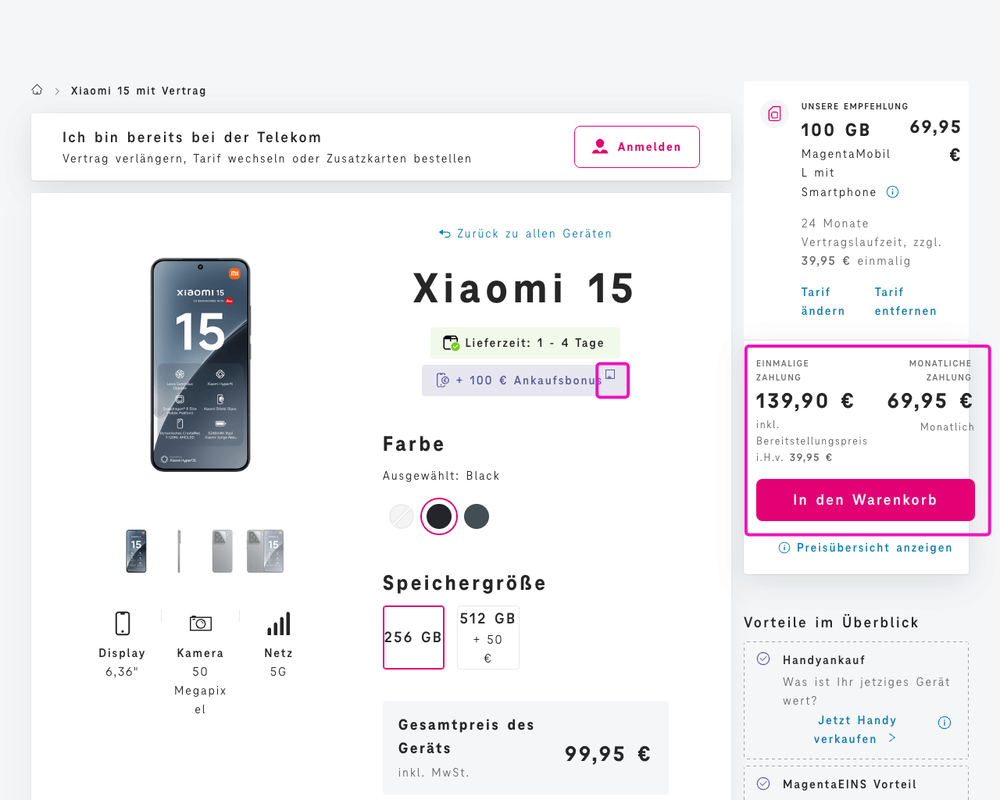Click the home icon in the breadcrumb

(37, 89)
